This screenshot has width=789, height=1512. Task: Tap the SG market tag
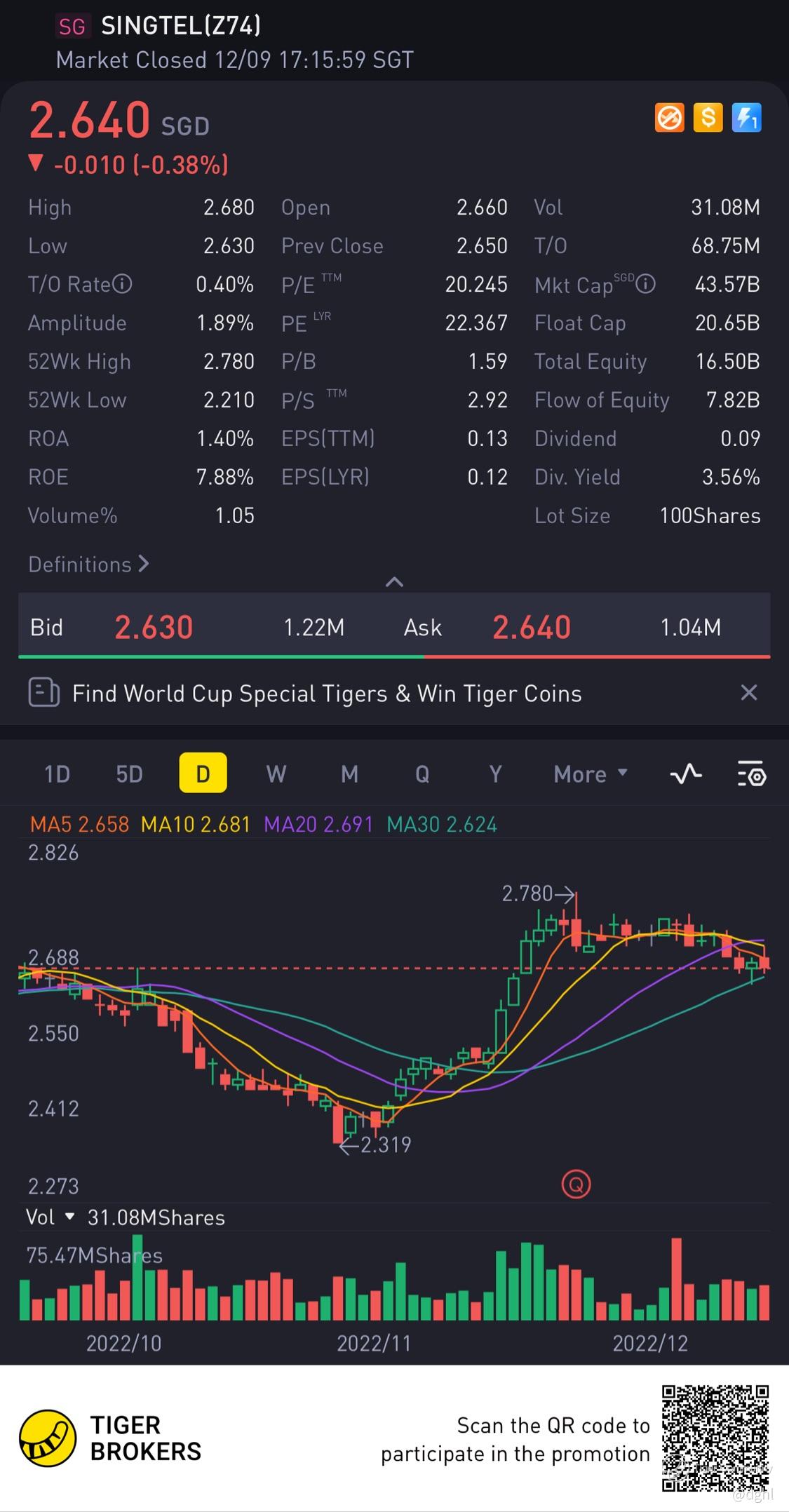coord(72,27)
